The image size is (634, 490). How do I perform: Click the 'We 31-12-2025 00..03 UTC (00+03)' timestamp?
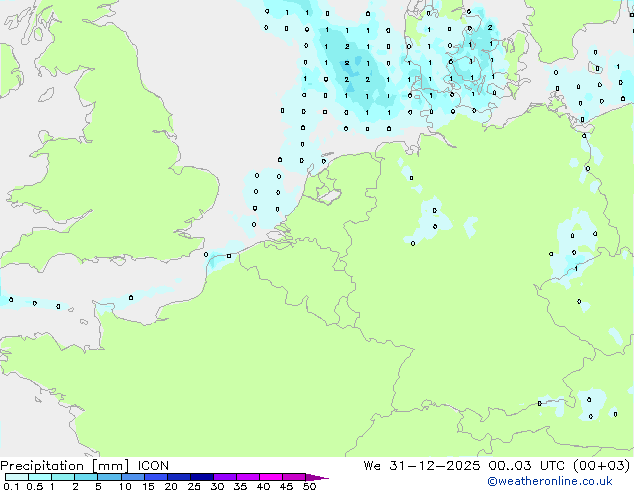497,466
